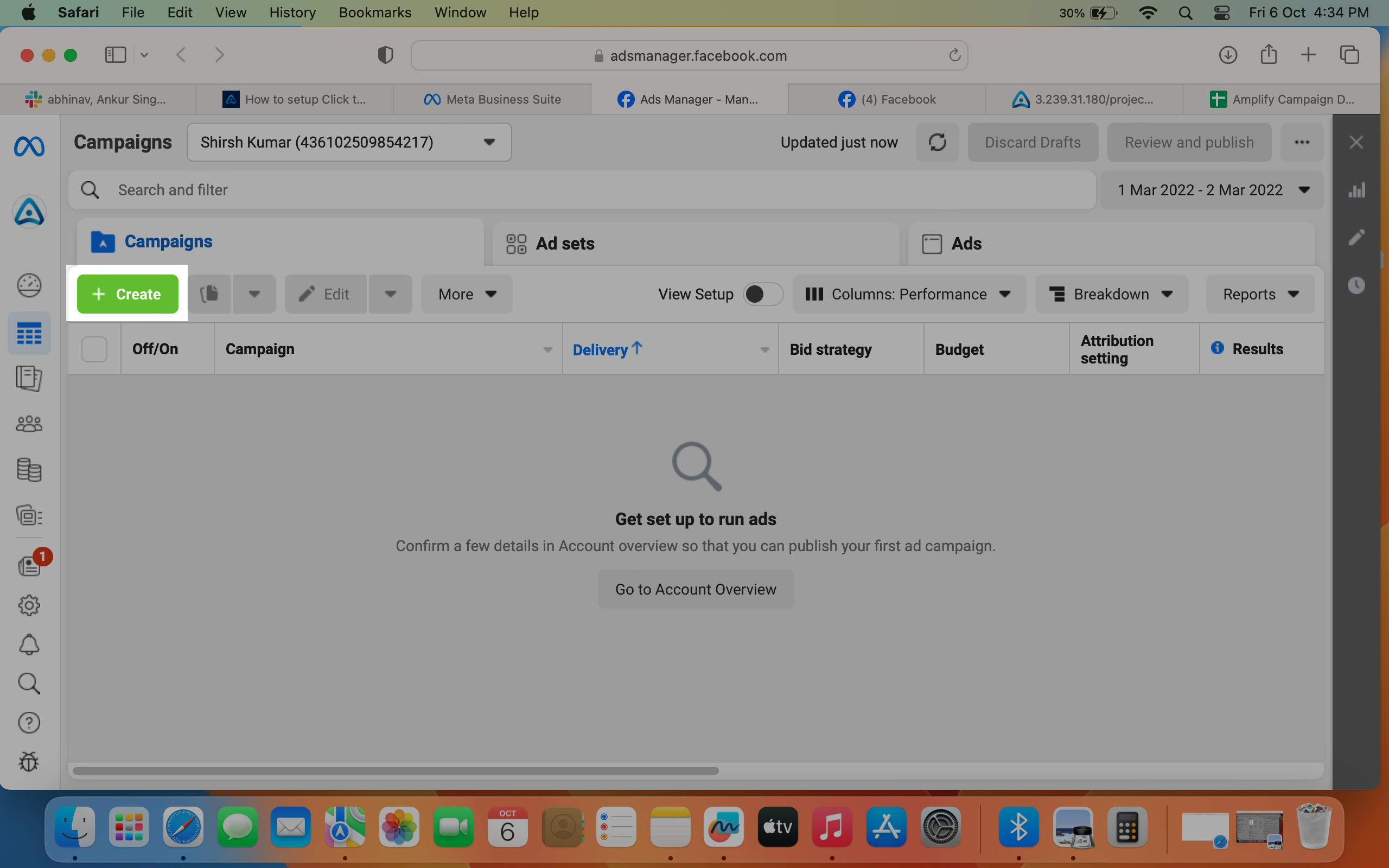The image size is (1389, 868).
Task: Open news icon with red badge
Action: point(29,566)
